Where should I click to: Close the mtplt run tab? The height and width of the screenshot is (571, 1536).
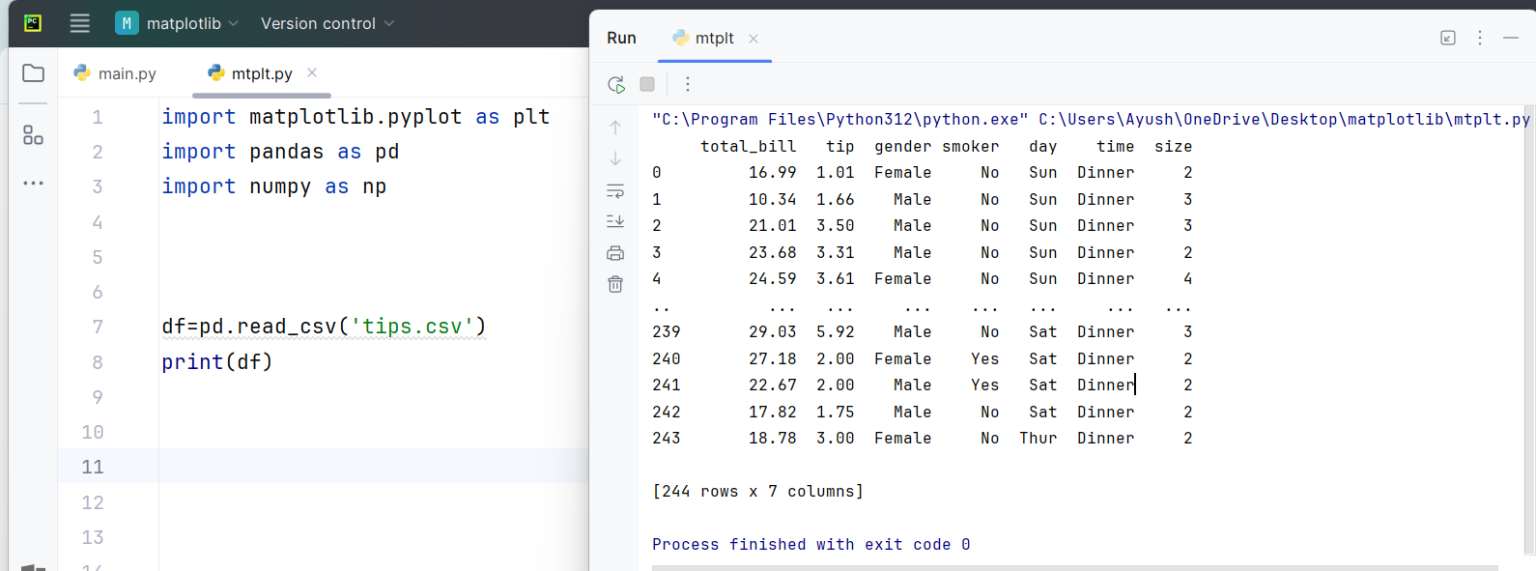(753, 38)
